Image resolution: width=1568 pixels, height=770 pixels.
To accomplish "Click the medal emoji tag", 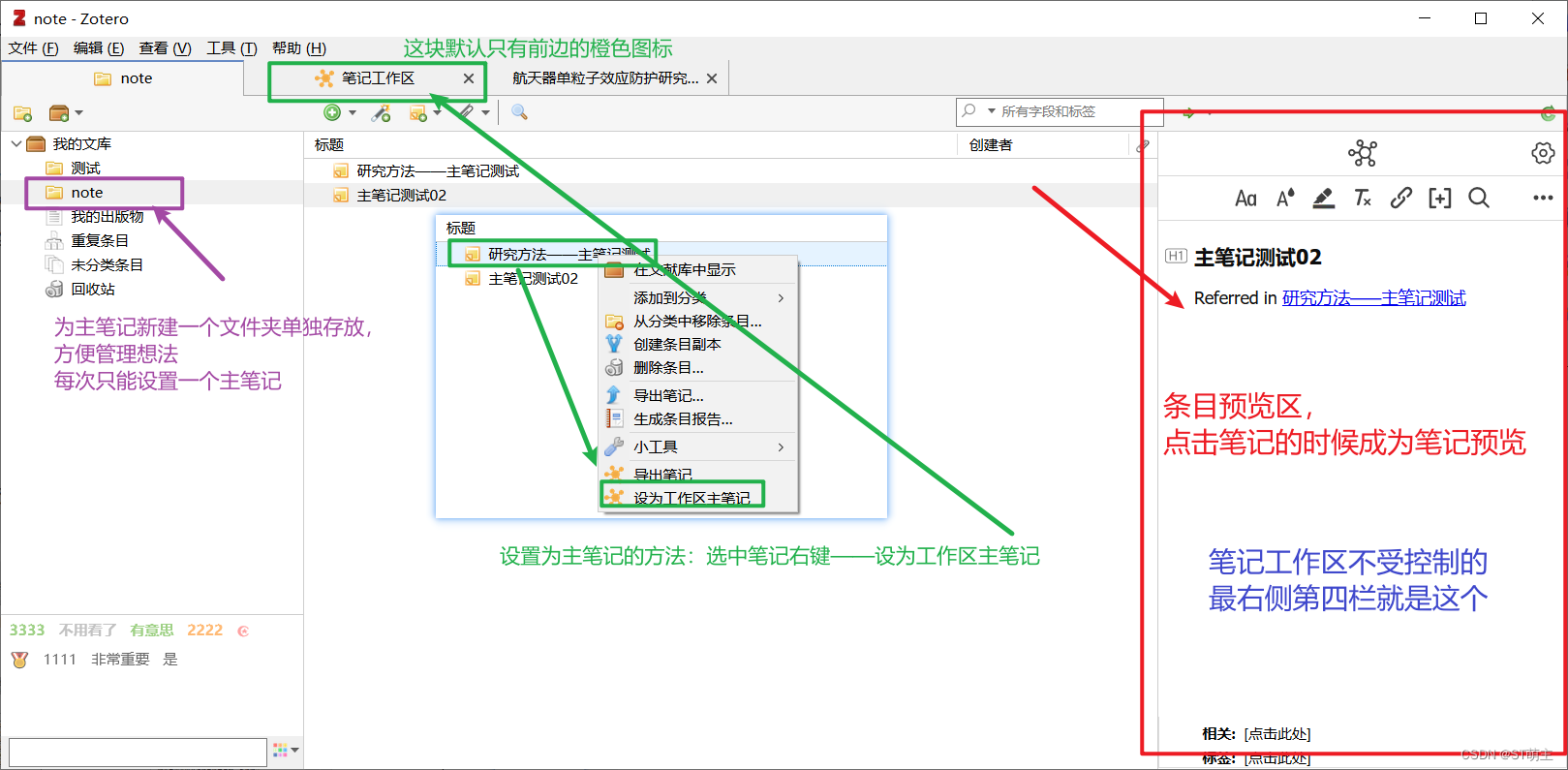I will [x=19, y=660].
